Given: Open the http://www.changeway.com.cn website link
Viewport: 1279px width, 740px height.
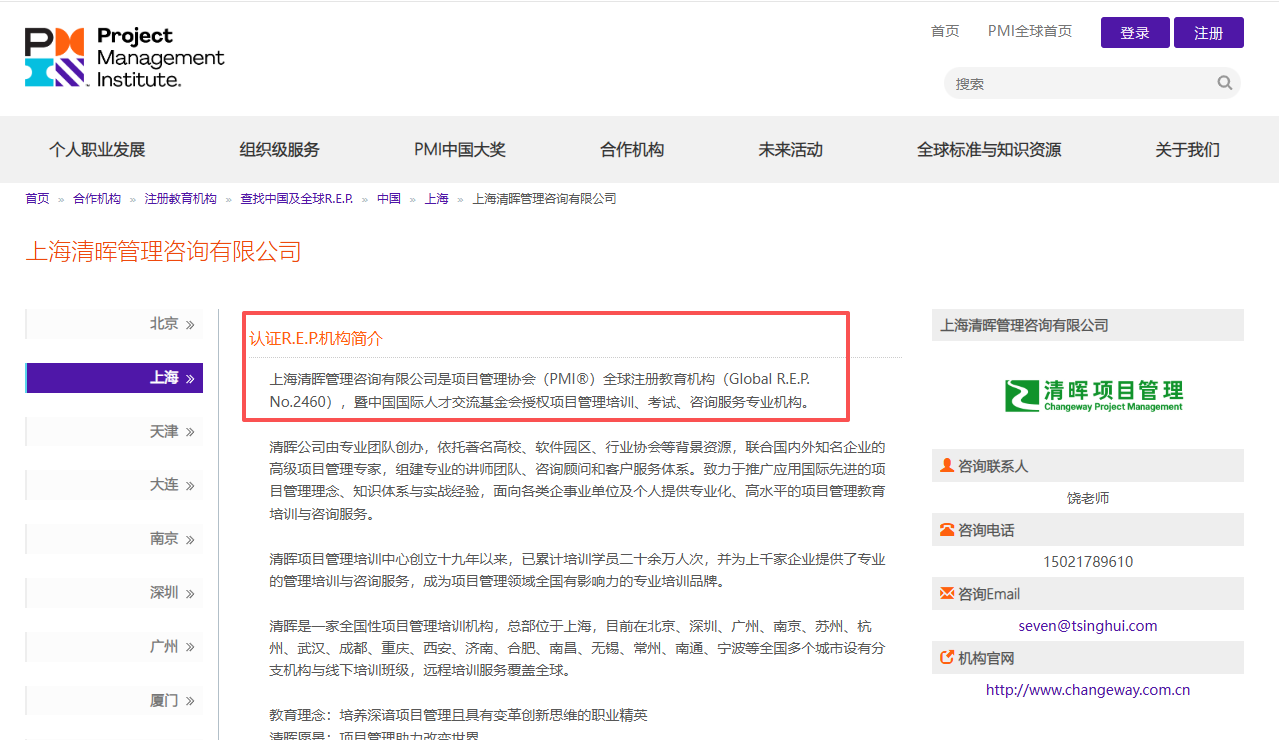Looking at the screenshot, I should tap(1088, 690).
